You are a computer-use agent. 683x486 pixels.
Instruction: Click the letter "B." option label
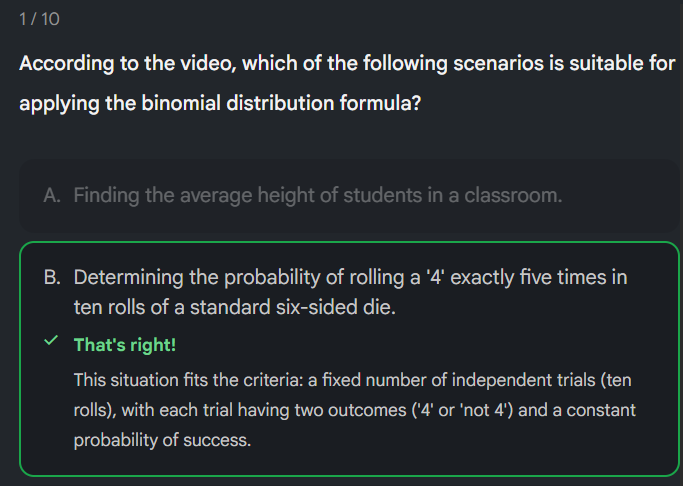click(53, 277)
